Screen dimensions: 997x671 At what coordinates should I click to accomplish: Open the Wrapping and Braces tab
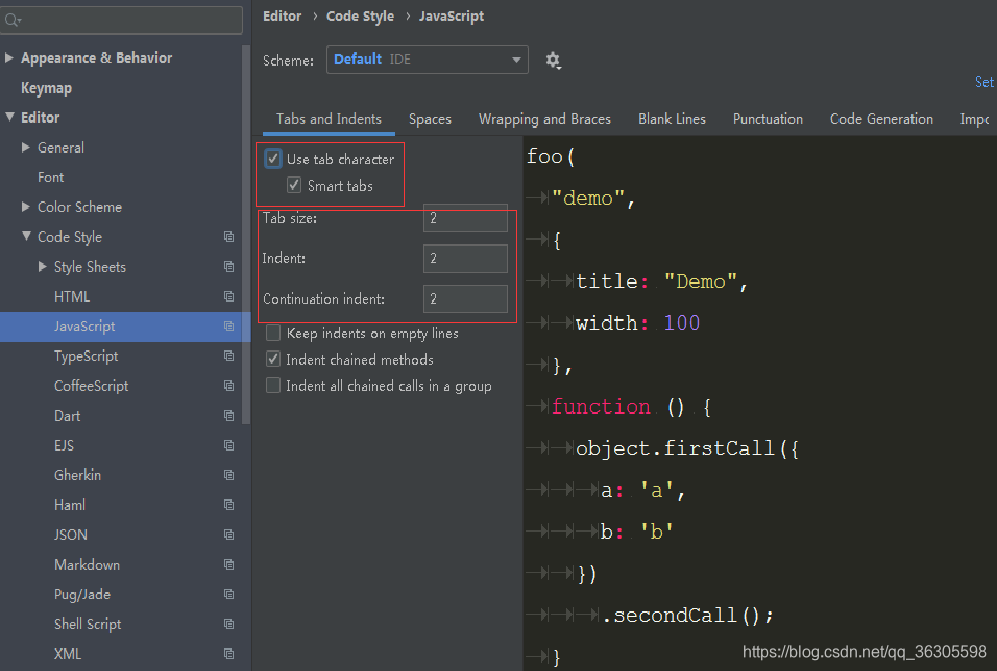[545, 119]
